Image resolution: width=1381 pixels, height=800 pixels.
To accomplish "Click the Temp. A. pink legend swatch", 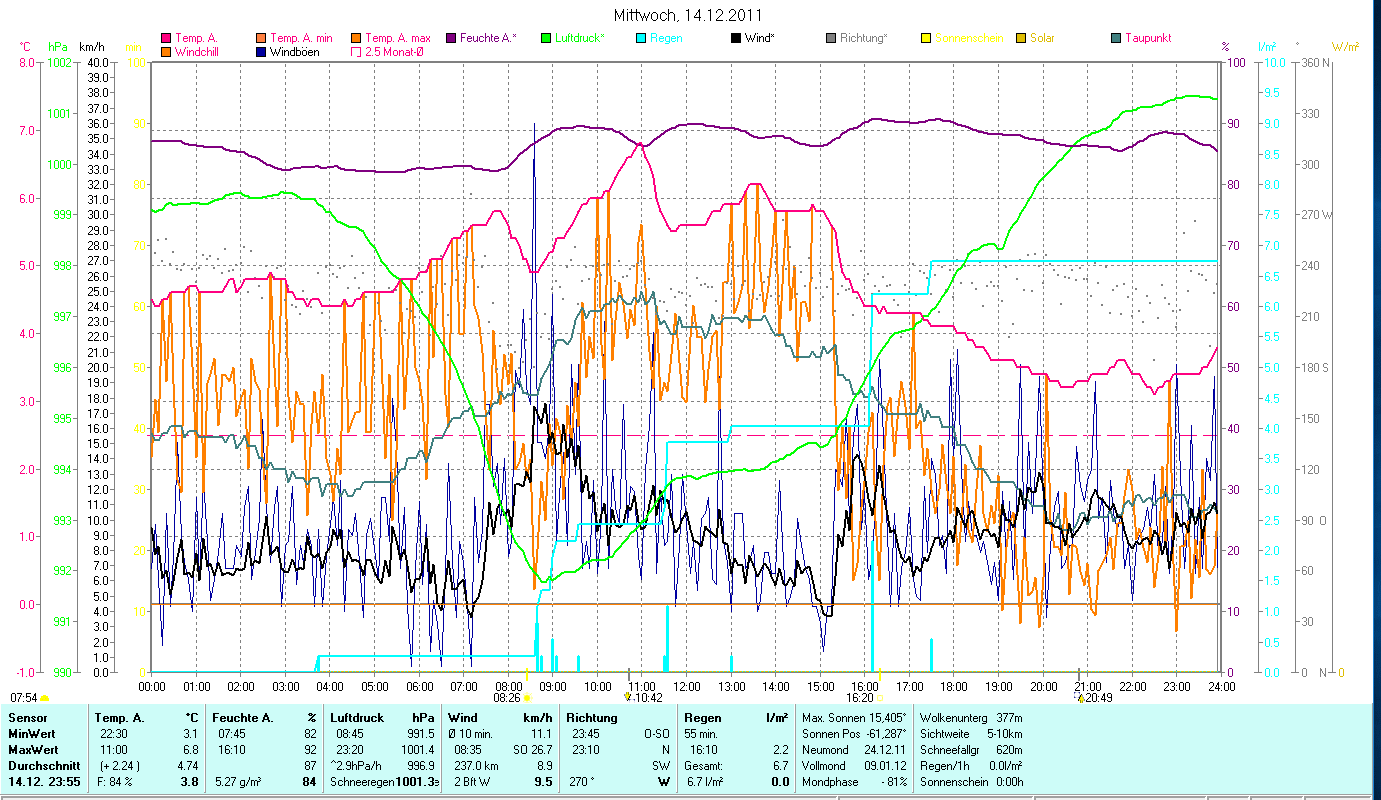I will [166, 38].
